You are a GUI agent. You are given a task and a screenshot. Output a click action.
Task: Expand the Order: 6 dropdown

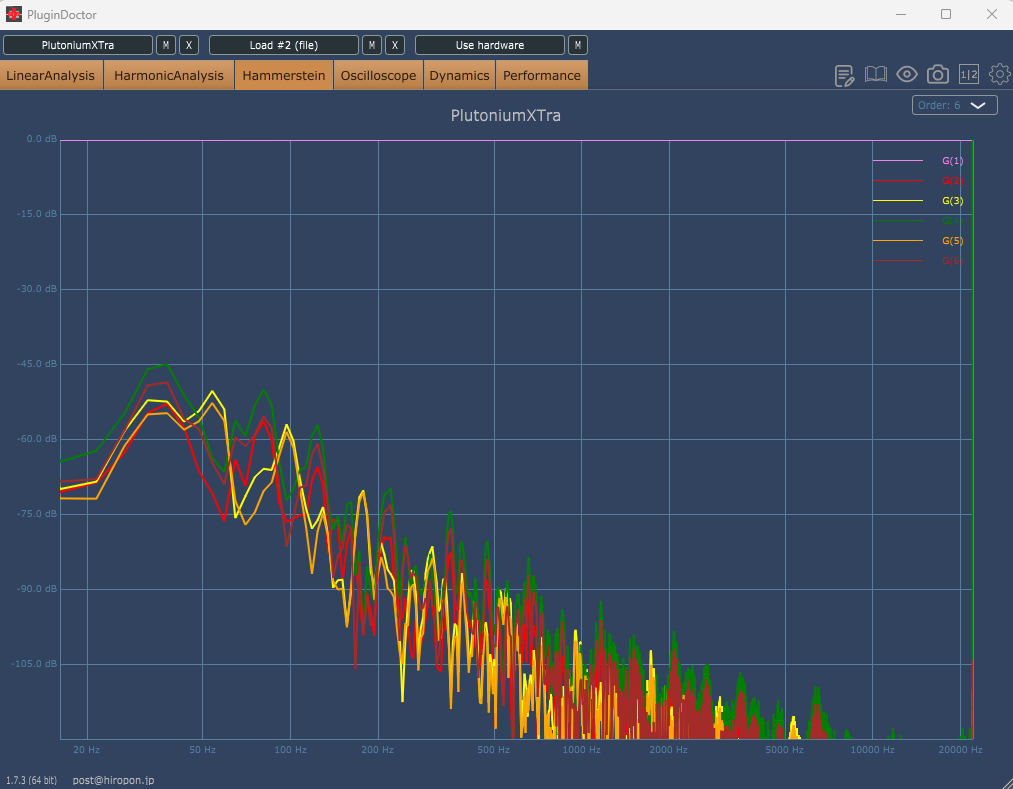click(x=954, y=105)
